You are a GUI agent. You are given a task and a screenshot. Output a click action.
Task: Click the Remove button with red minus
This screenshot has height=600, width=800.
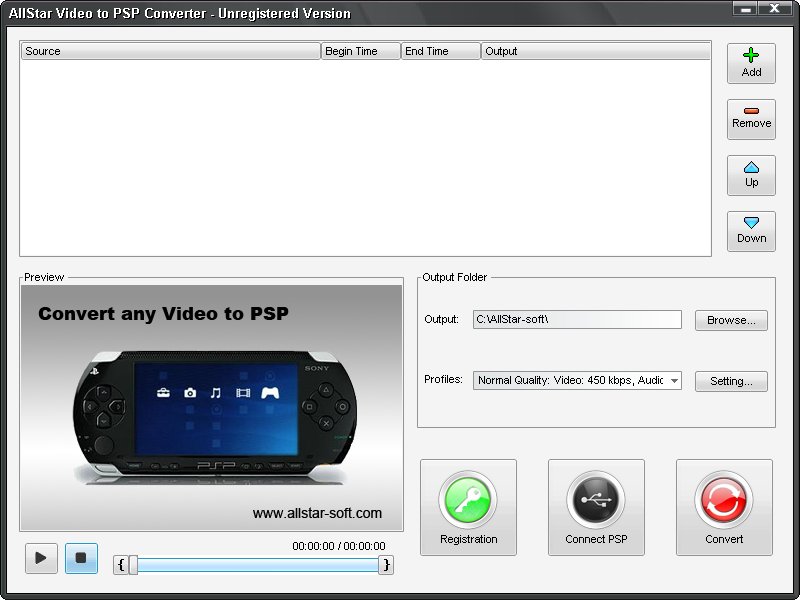pyautogui.click(x=751, y=119)
